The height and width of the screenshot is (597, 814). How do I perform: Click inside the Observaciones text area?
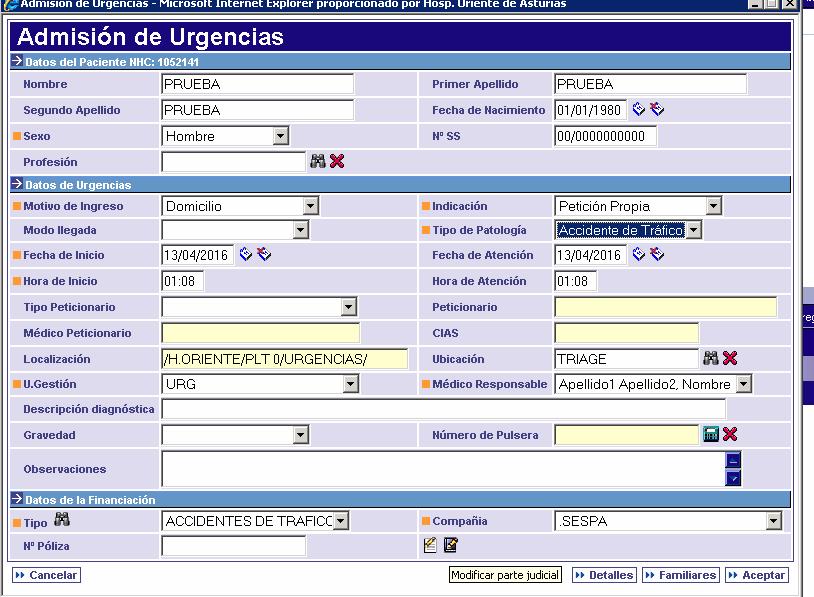tap(400, 468)
